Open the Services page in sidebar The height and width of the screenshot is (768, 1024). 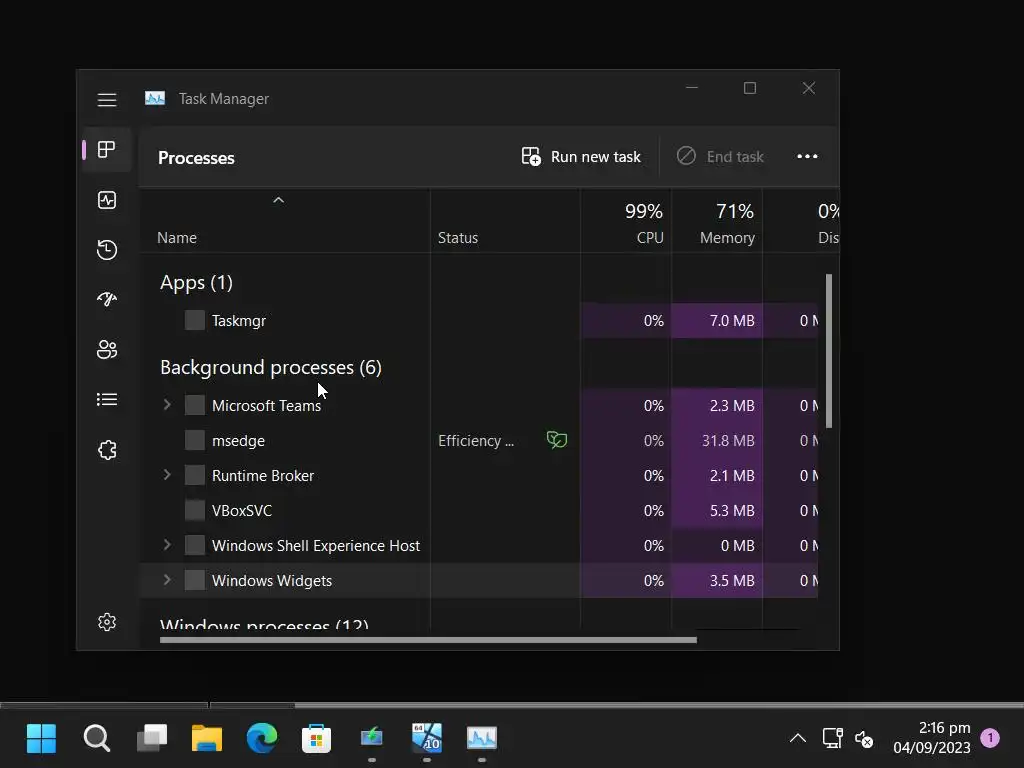click(x=107, y=449)
